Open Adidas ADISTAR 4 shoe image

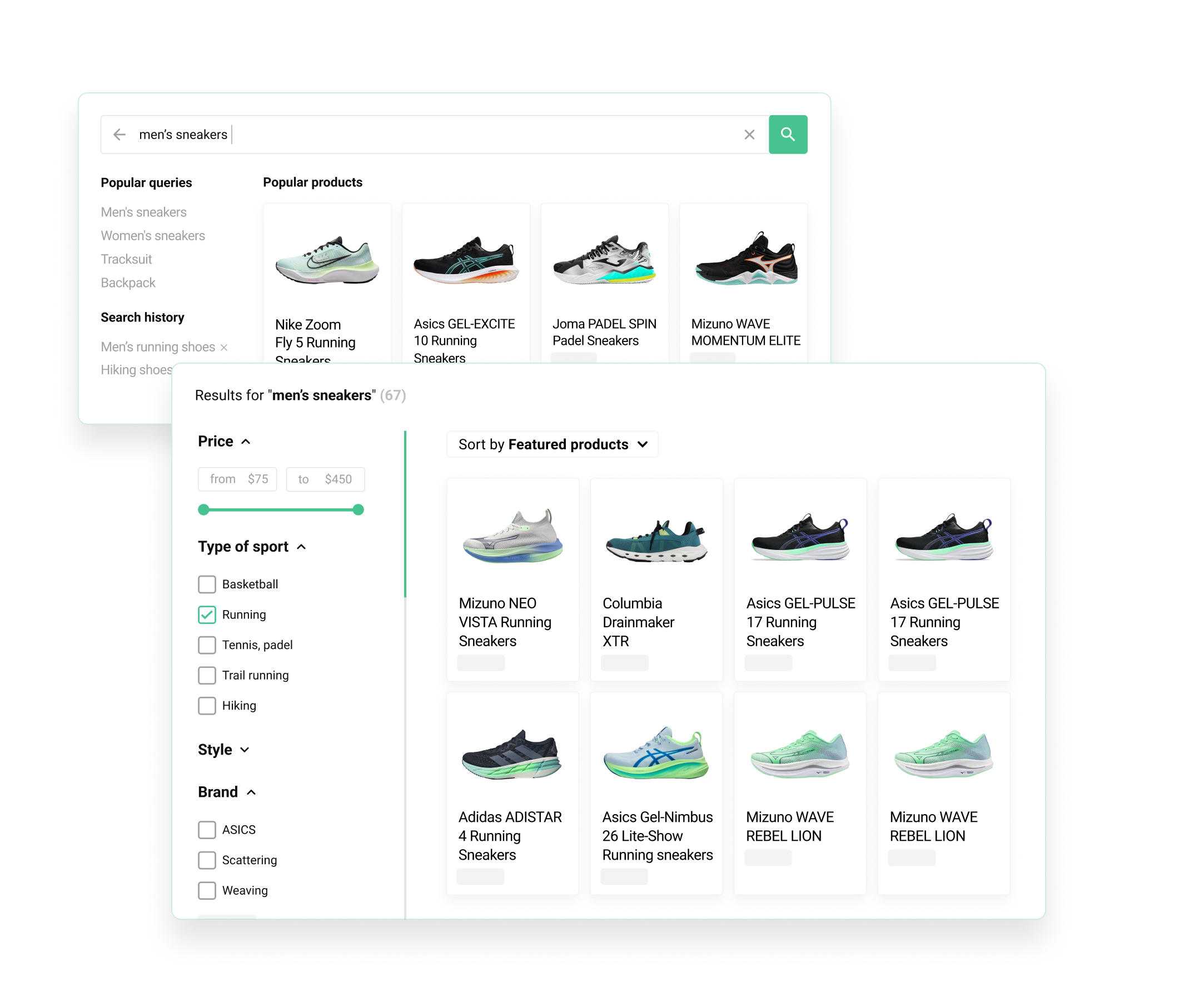tap(512, 754)
